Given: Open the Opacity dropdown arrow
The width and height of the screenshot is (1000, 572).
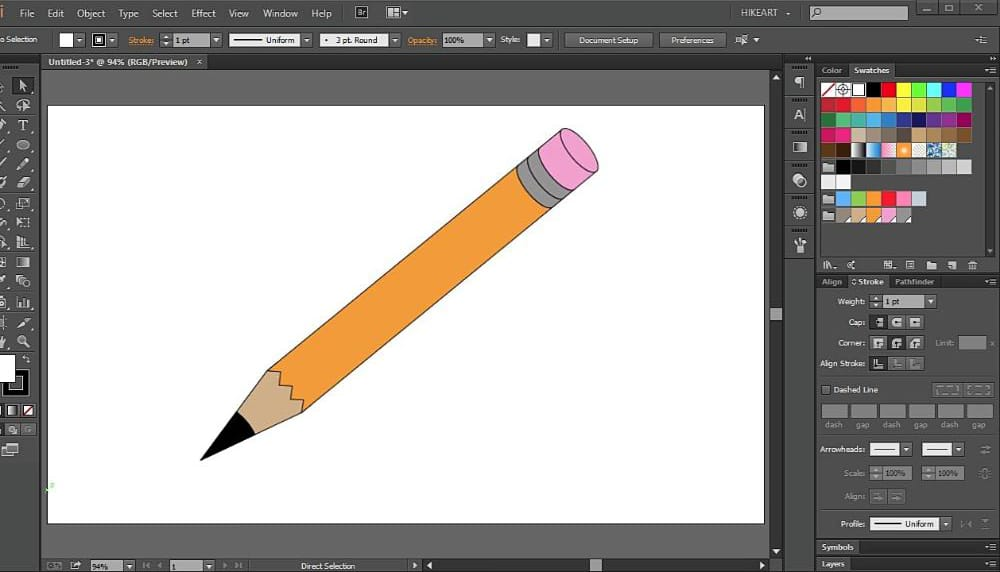Looking at the screenshot, I should (x=489, y=40).
